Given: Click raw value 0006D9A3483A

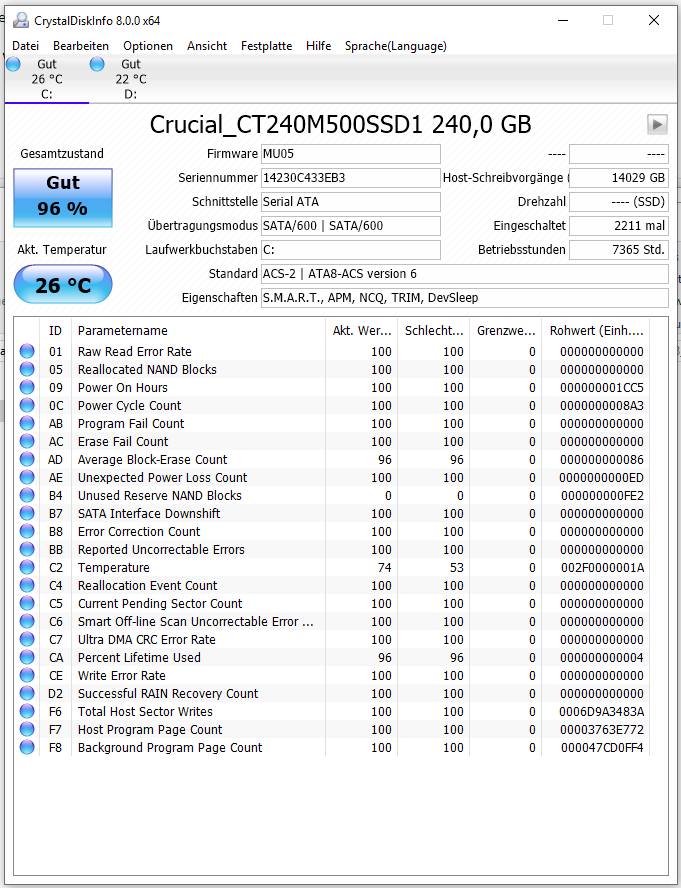Looking at the screenshot, I should pyautogui.click(x=601, y=711).
